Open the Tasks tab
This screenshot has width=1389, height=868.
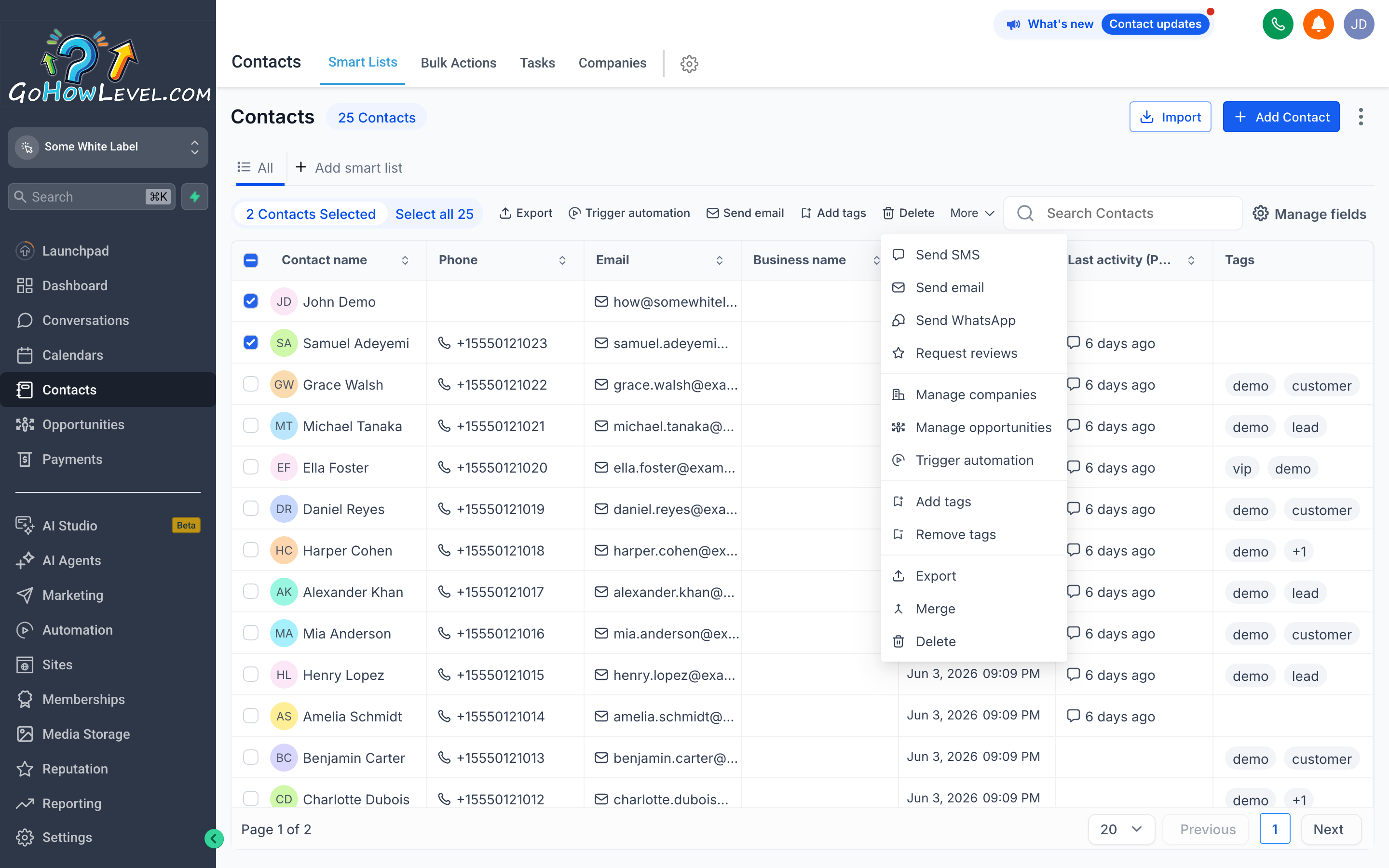[537, 63]
